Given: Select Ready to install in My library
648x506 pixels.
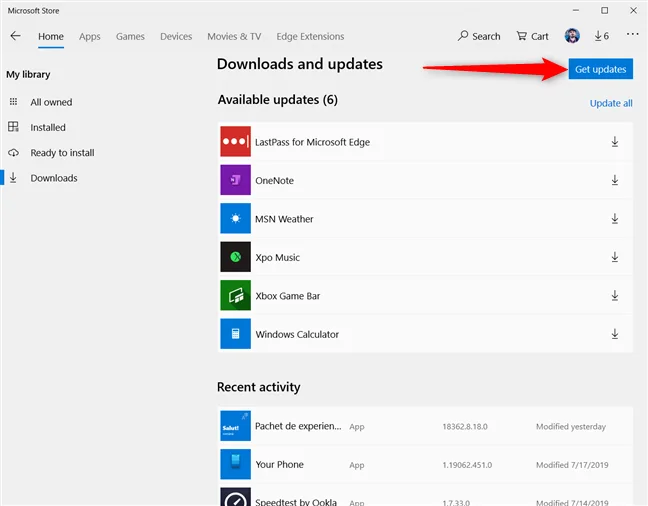Looking at the screenshot, I should pyautogui.click(x=62, y=153).
